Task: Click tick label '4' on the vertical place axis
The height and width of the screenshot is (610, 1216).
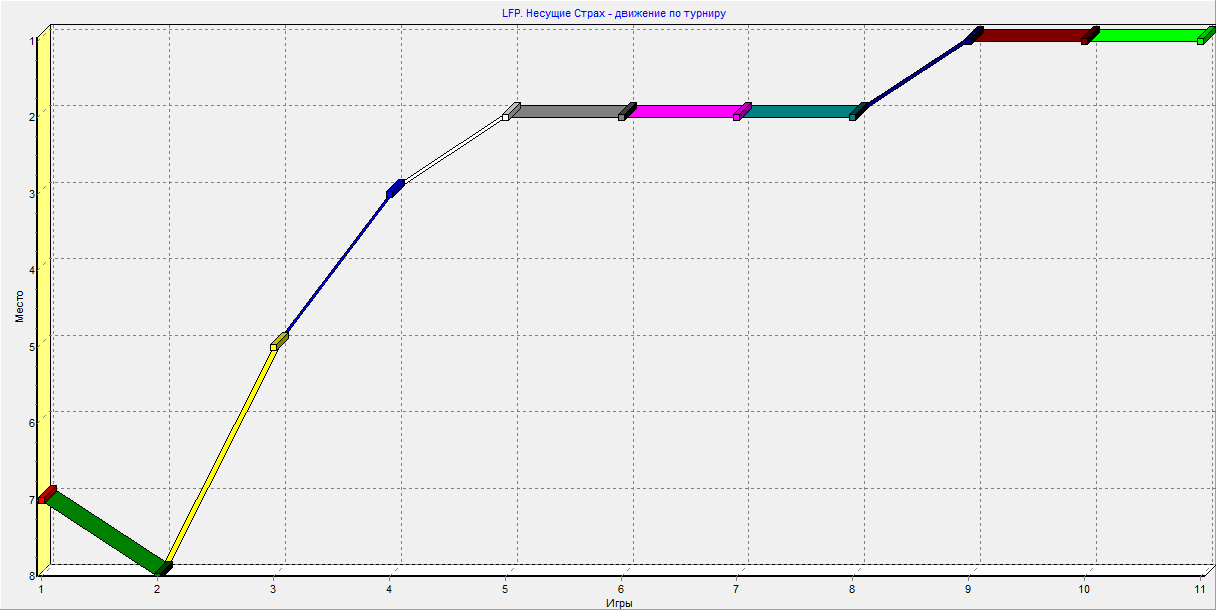Action: 32,270
